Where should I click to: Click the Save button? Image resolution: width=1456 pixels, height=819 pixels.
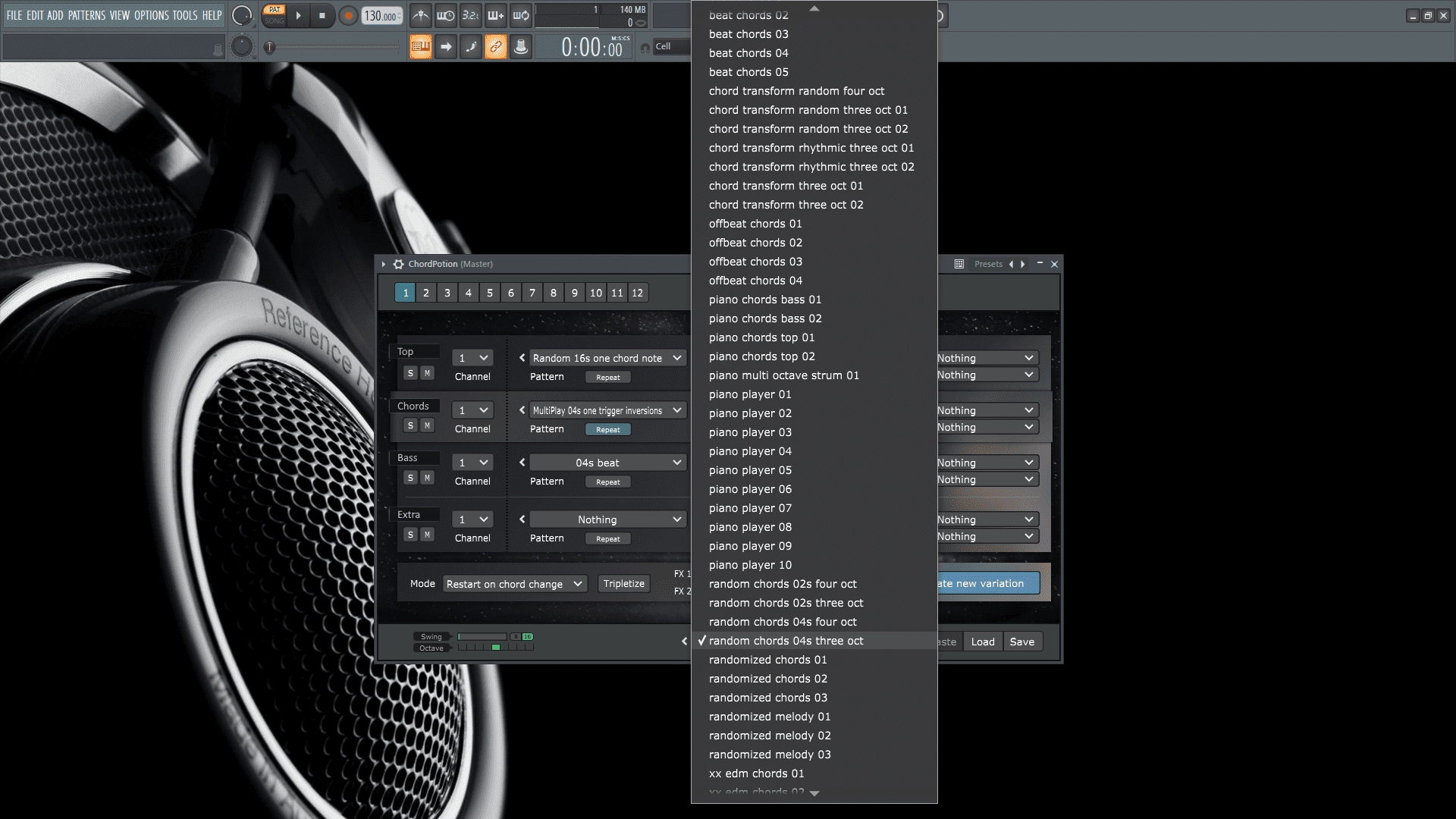tap(1022, 642)
